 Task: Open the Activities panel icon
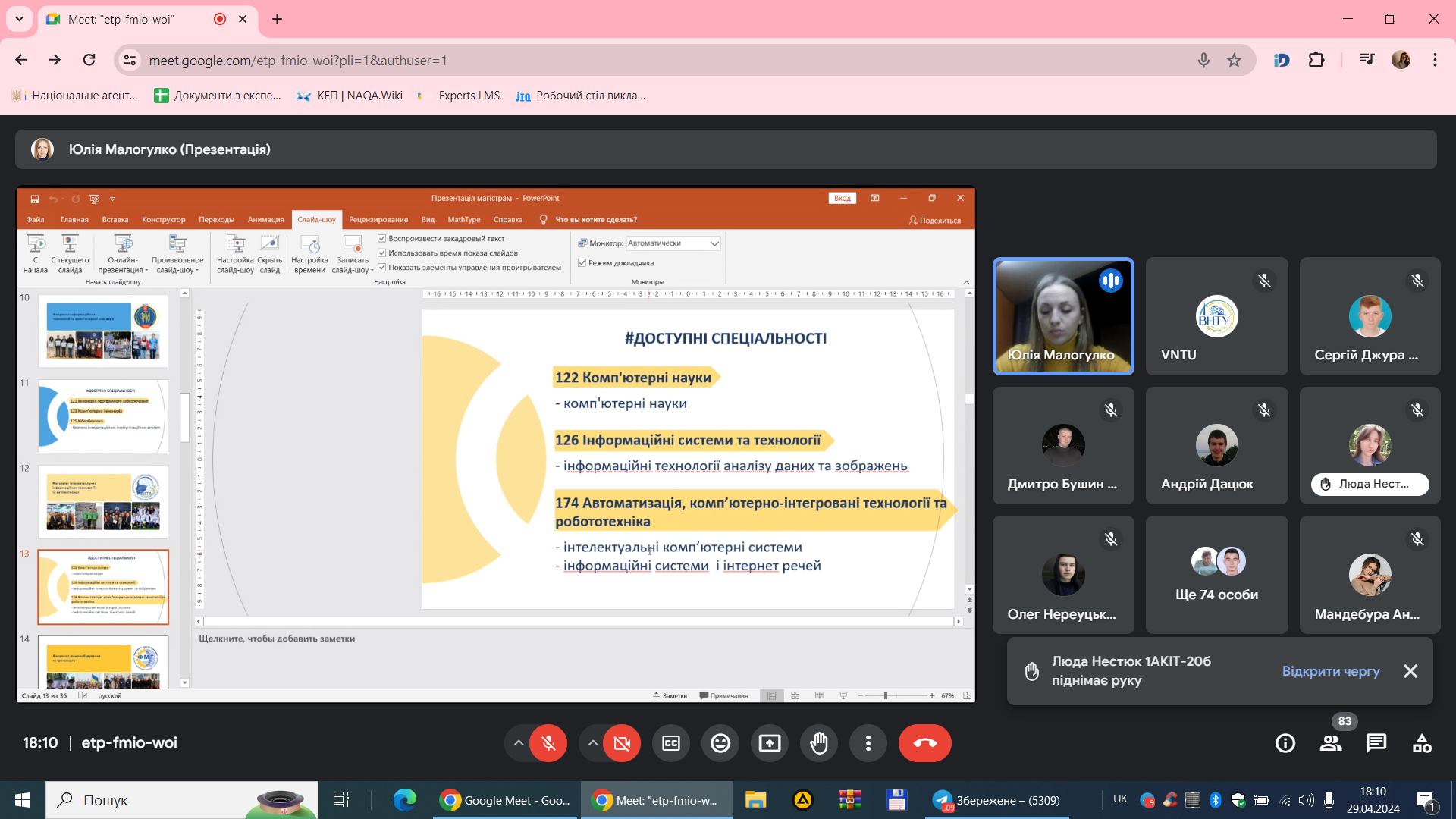(x=1422, y=743)
